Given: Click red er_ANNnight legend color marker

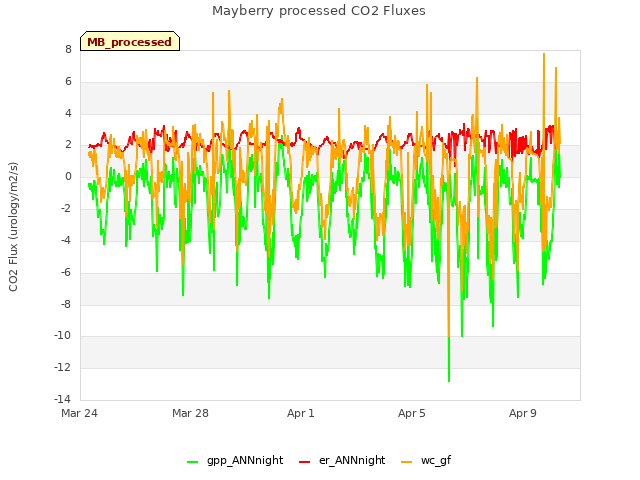Looking at the screenshot, I should 304,462.
